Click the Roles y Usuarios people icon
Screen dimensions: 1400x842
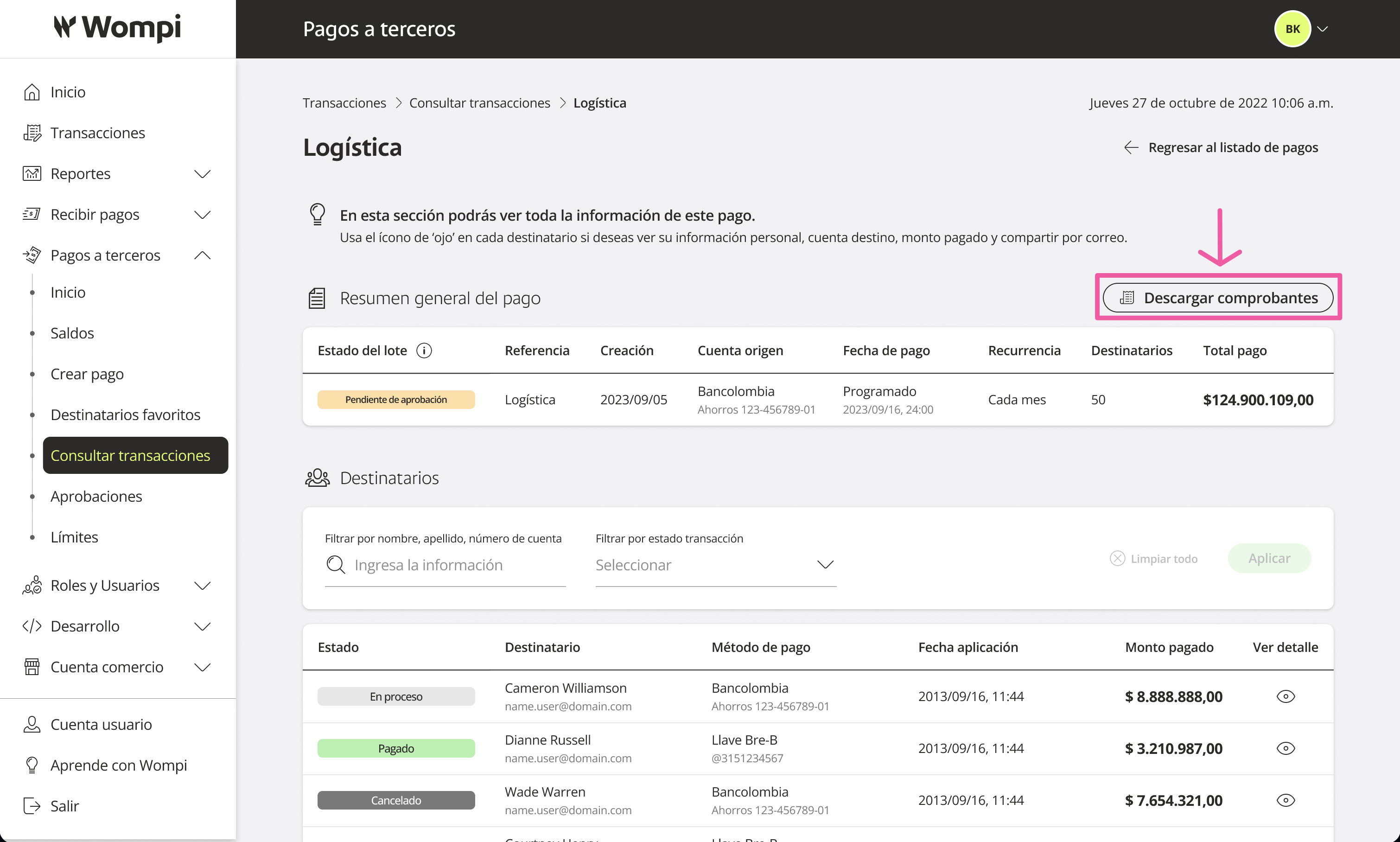(x=32, y=586)
